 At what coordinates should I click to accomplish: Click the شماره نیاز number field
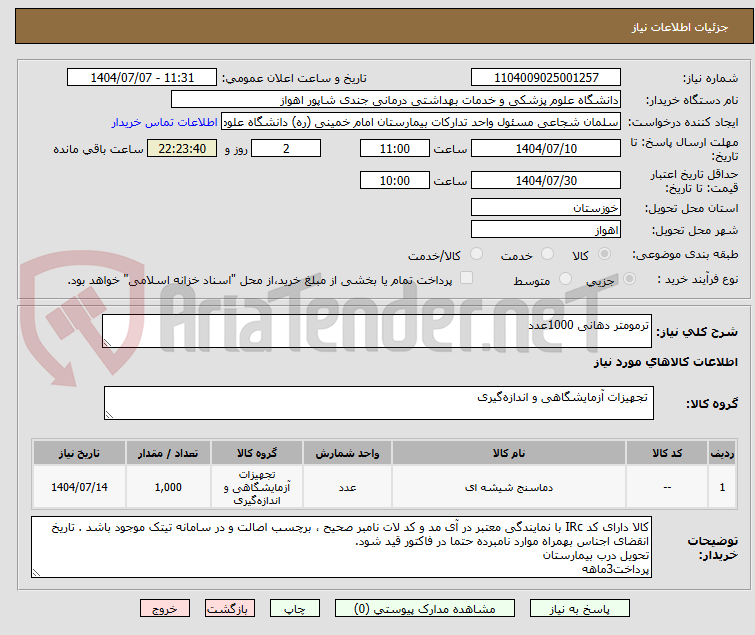(546, 78)
